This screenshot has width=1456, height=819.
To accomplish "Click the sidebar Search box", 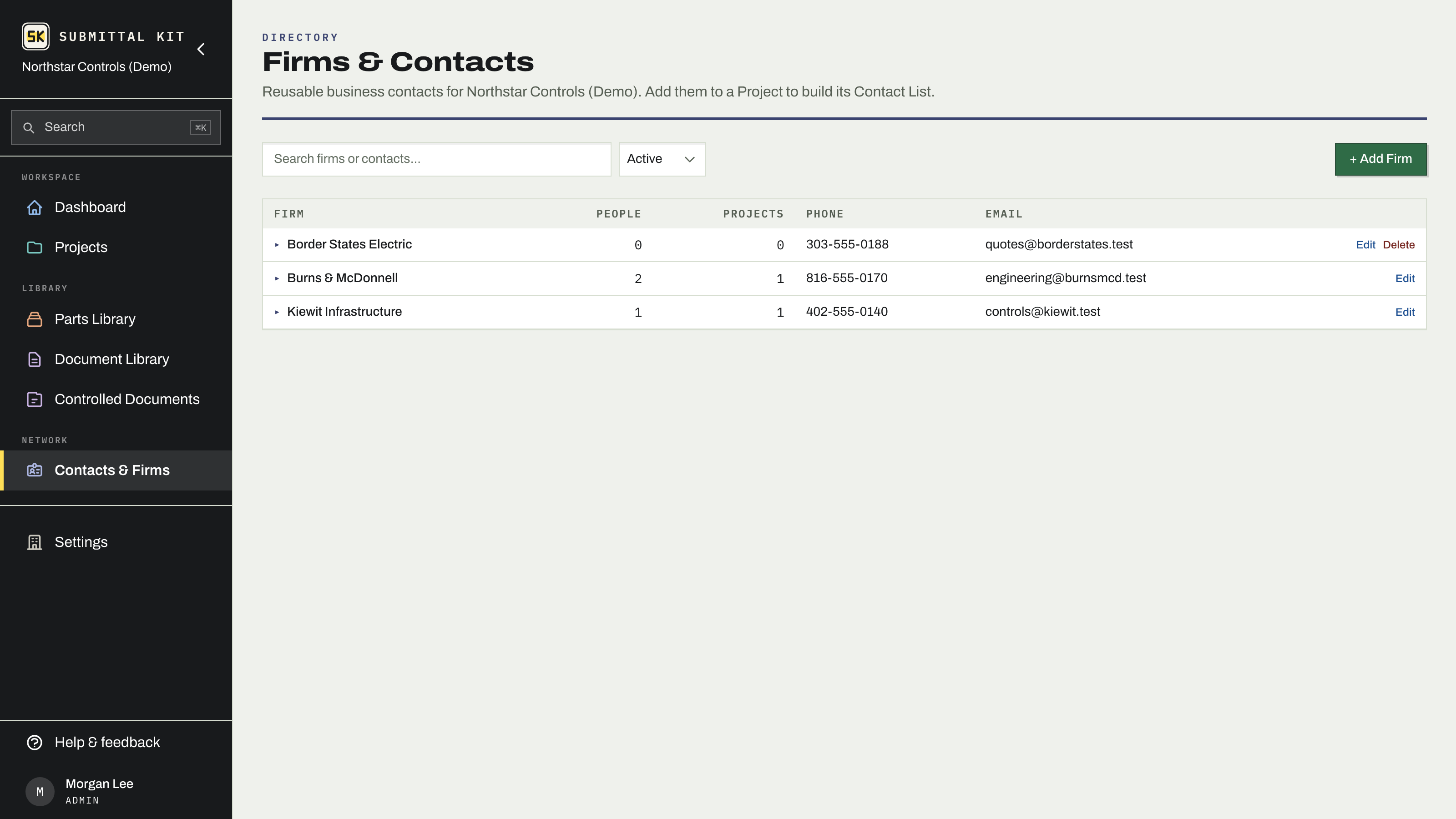I will click(x=116, y=127).
